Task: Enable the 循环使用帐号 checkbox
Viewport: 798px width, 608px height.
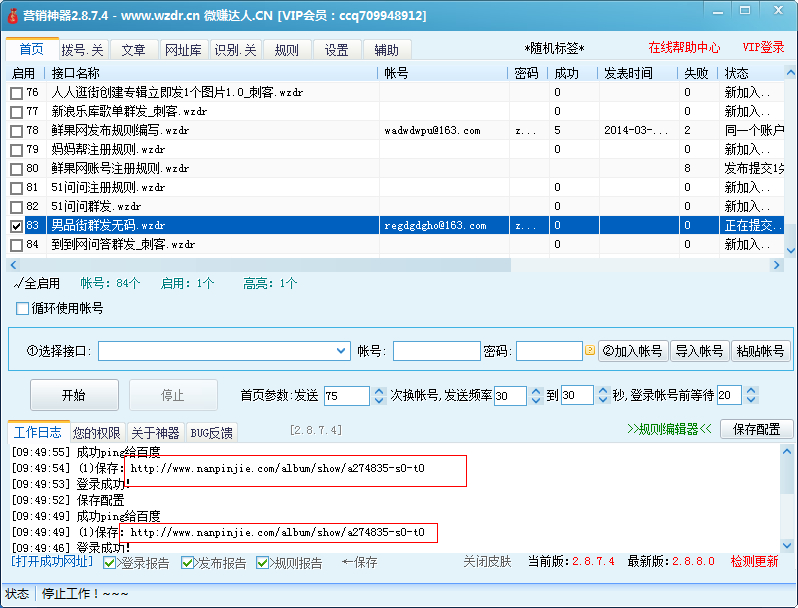Action: [23, 308]
